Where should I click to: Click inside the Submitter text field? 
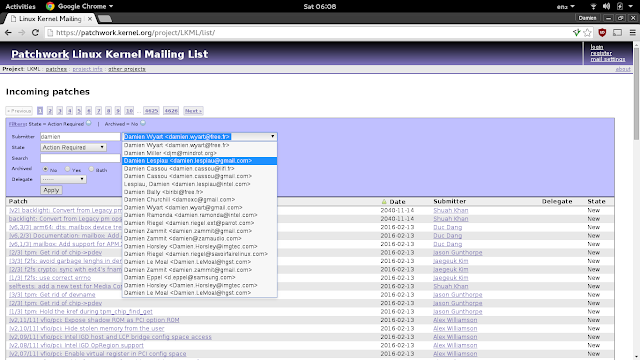[80, 137]
